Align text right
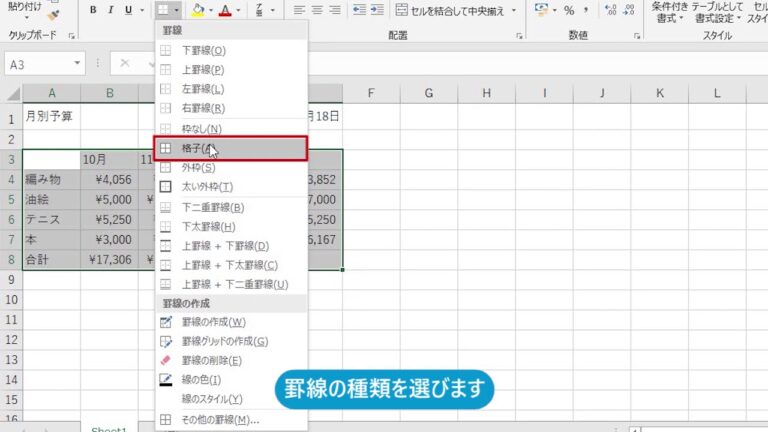The image size is (768, 432). [x=335, y=10]
